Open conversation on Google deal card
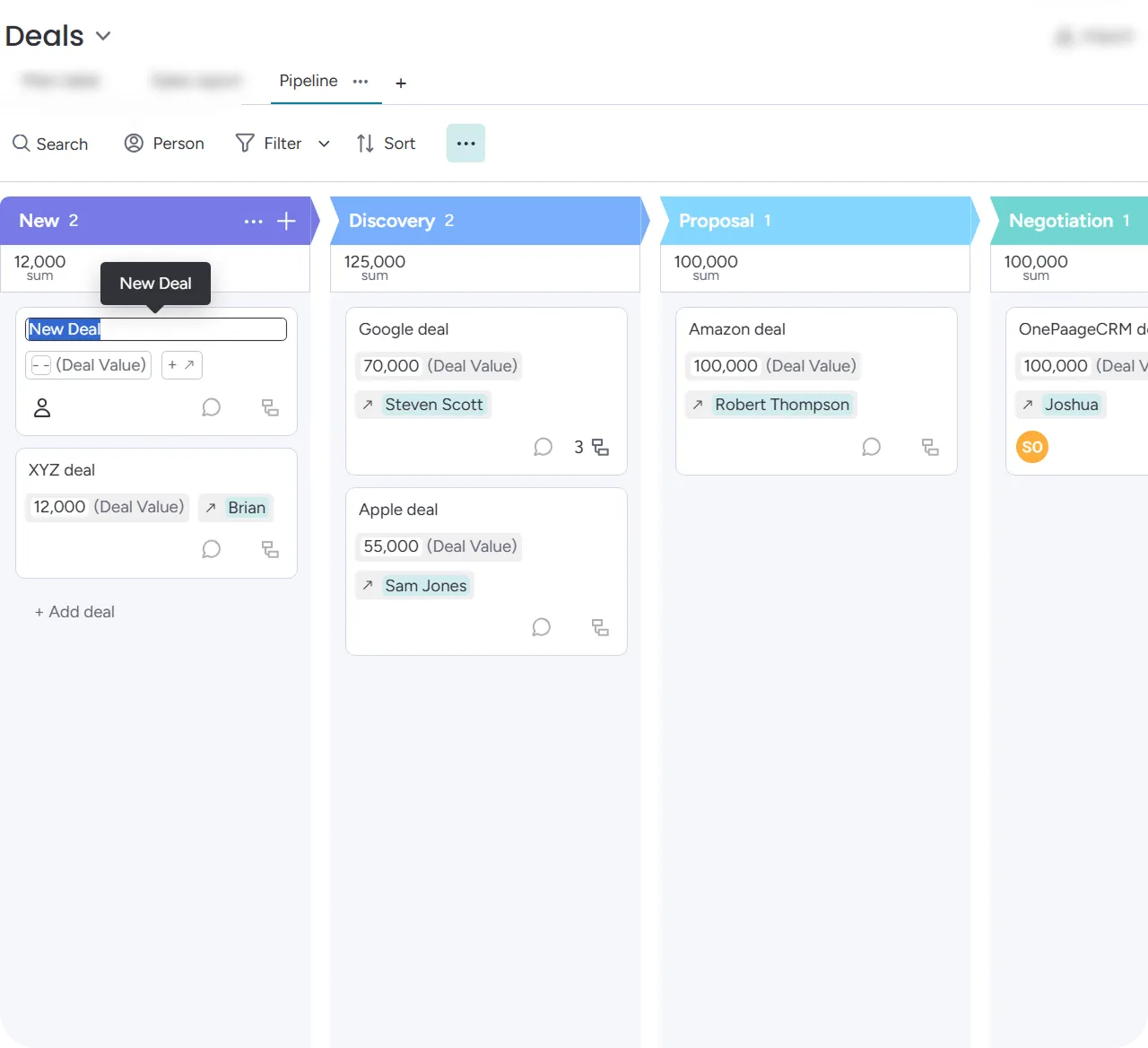Image resolution: width=1148 pixels, height=1048 pixels. (x=543, y=447)
